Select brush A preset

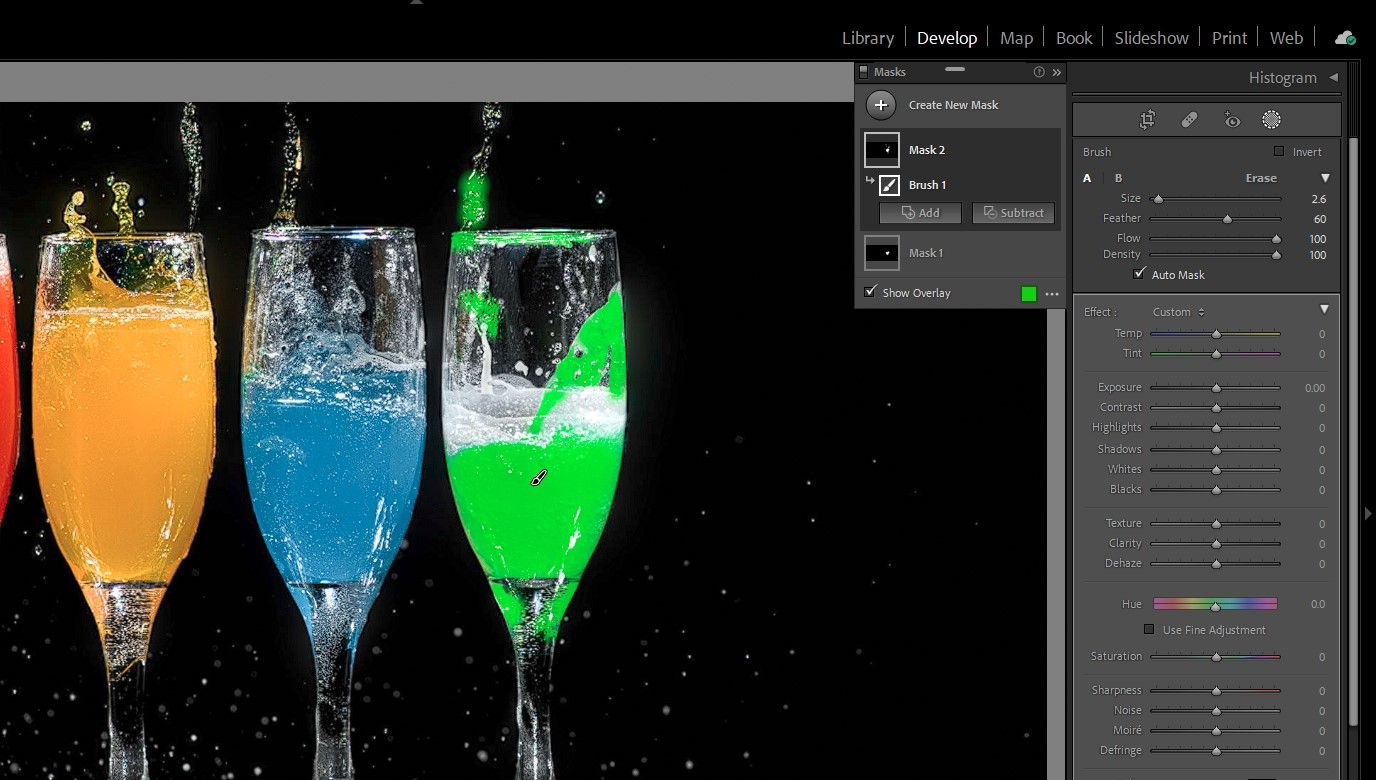coord(1088,178)
